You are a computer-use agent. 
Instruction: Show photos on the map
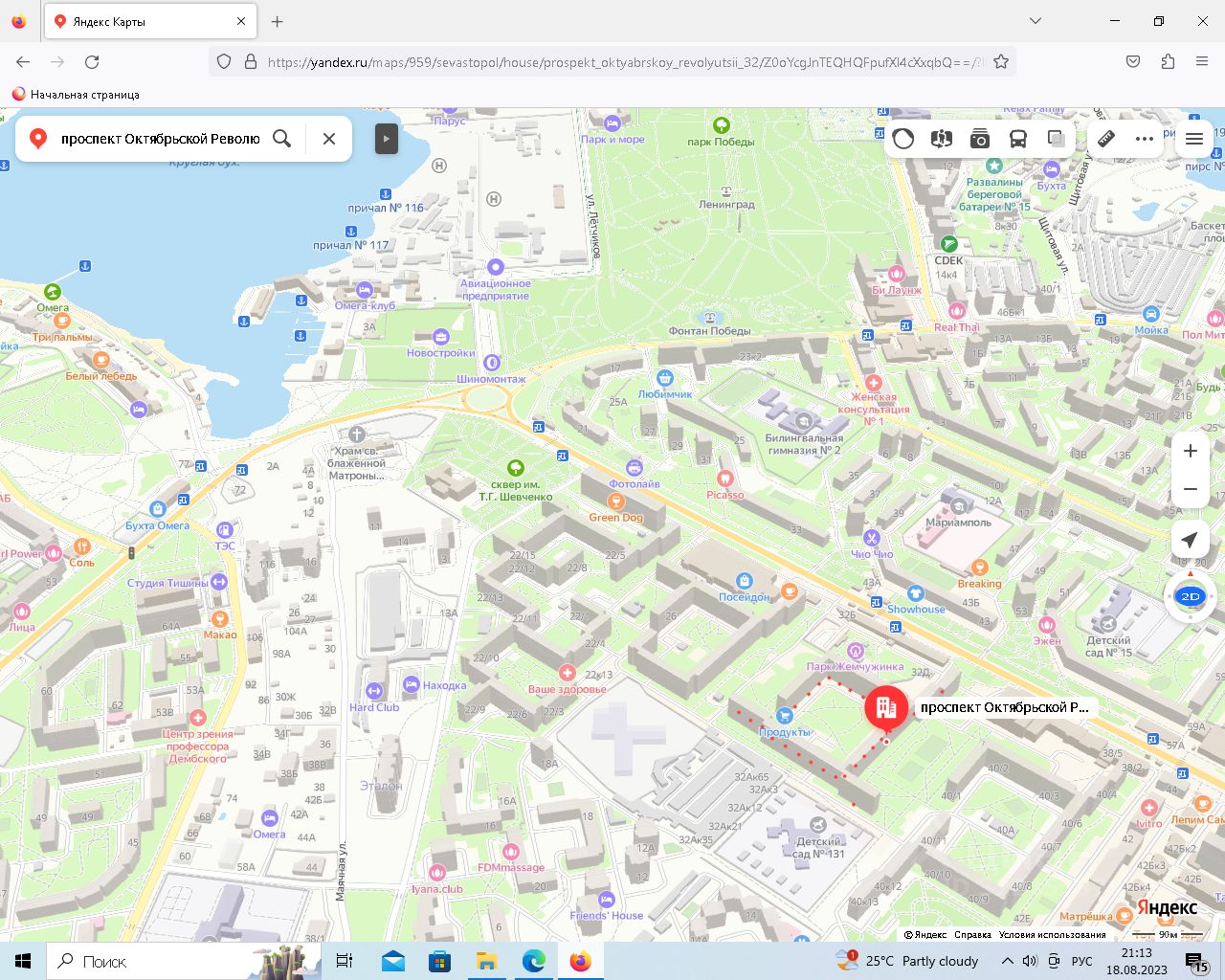pyautogui.click(x=980, y=139)
